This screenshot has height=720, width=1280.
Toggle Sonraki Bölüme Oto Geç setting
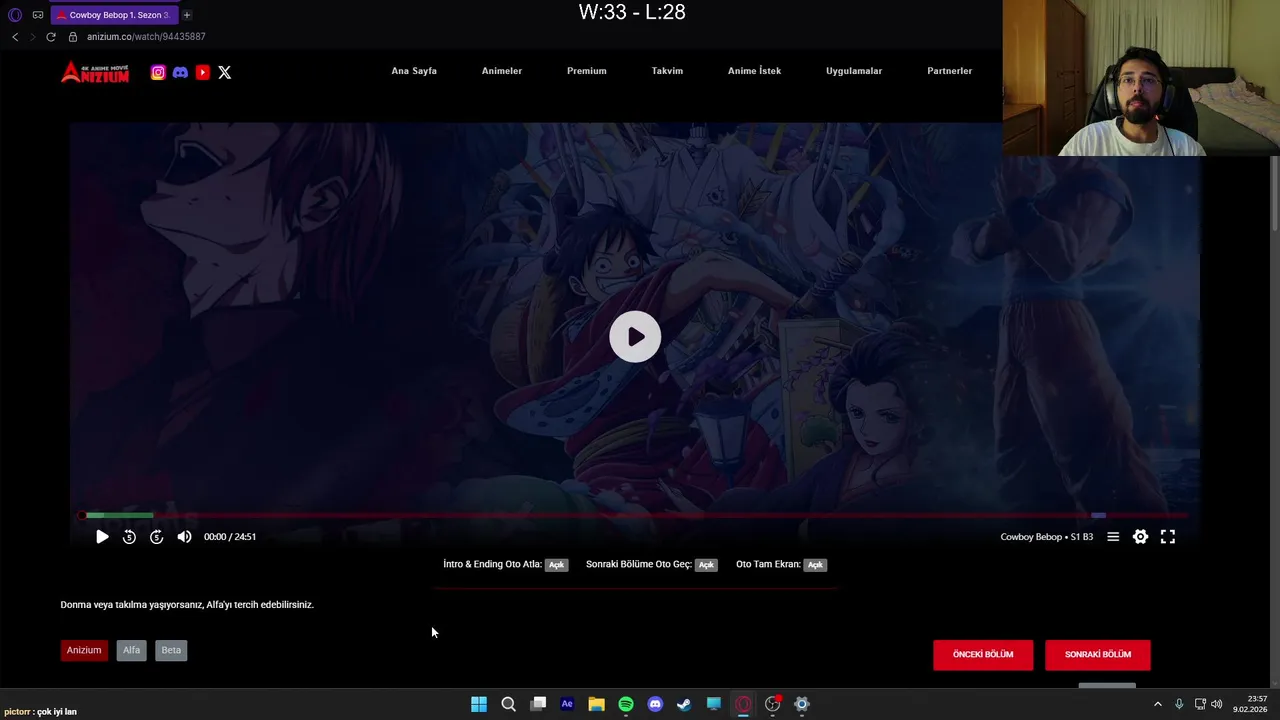[706, 565]
